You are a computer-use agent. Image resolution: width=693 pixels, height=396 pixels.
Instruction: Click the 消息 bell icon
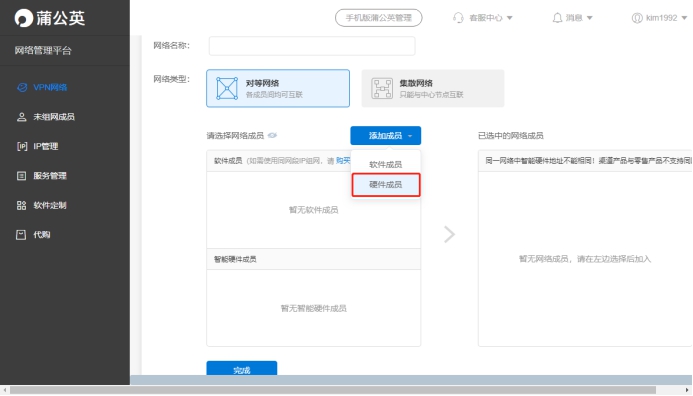click(x=557, y=18)
